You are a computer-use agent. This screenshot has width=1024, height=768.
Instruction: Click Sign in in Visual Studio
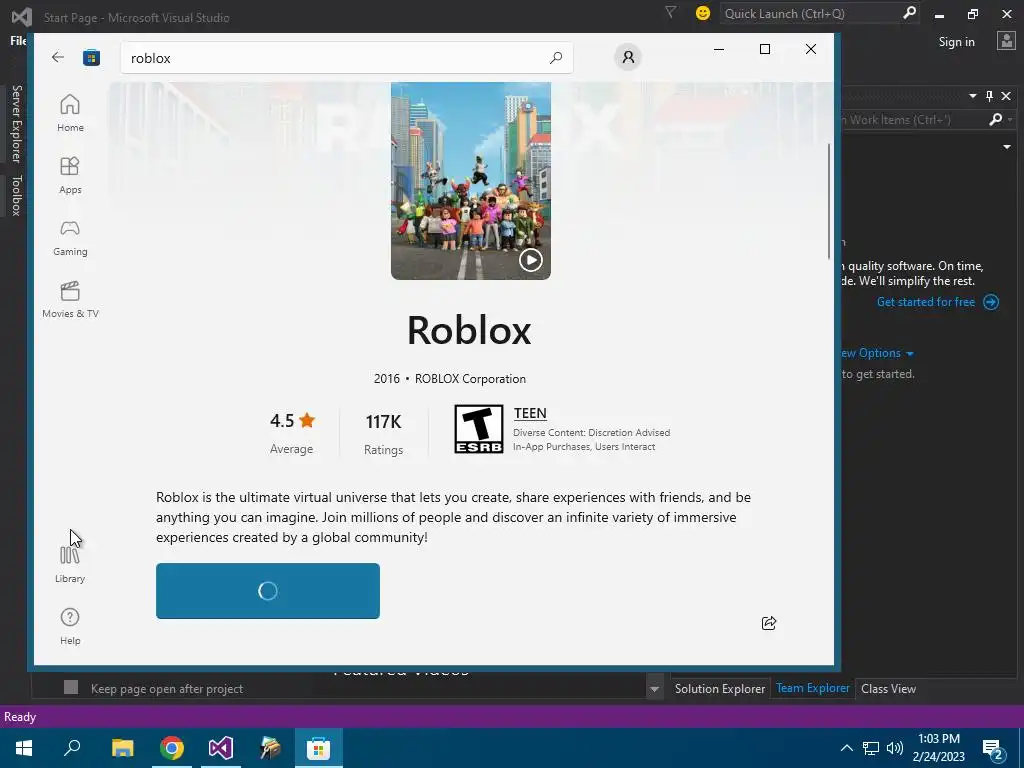pos(956,42)
